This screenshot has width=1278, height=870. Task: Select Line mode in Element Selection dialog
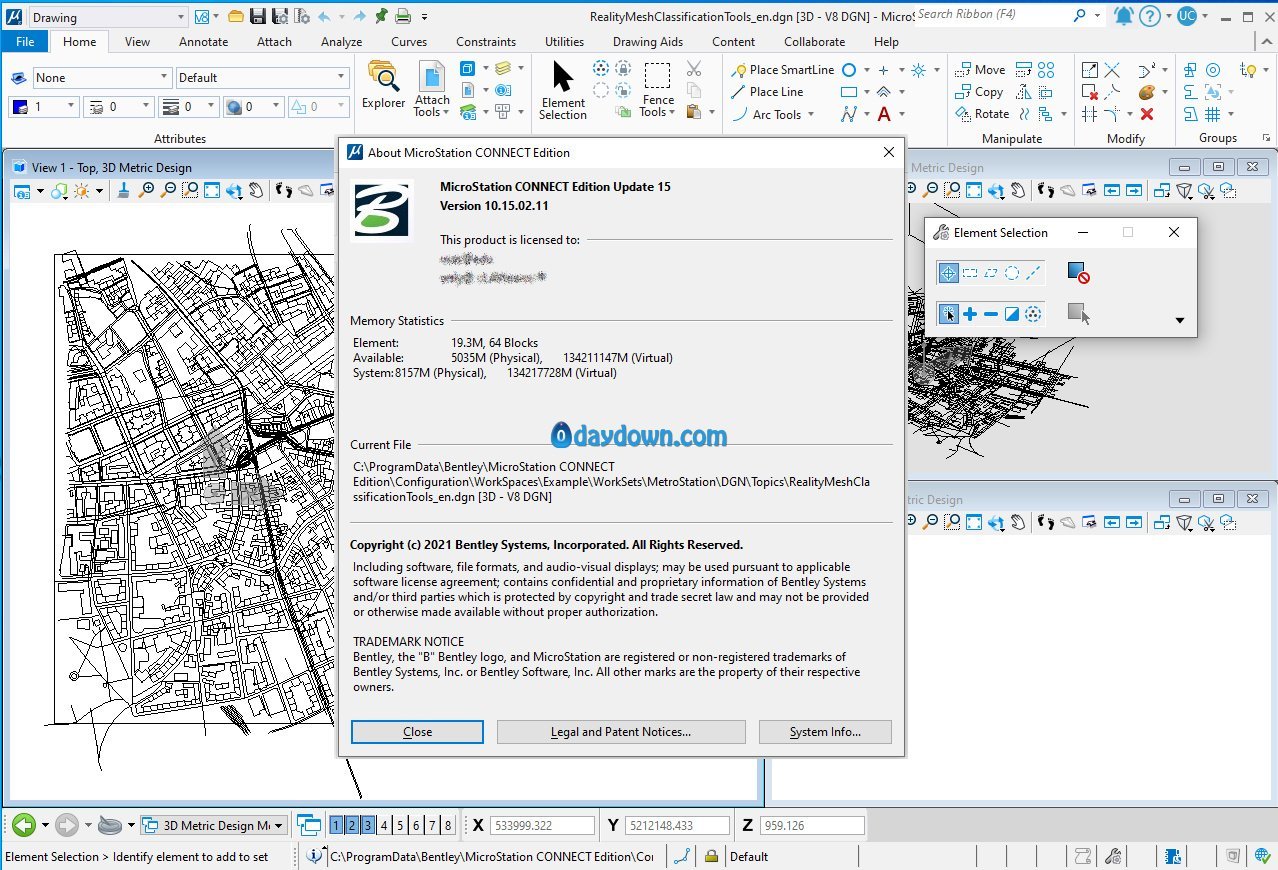[x=1033, y=272]
